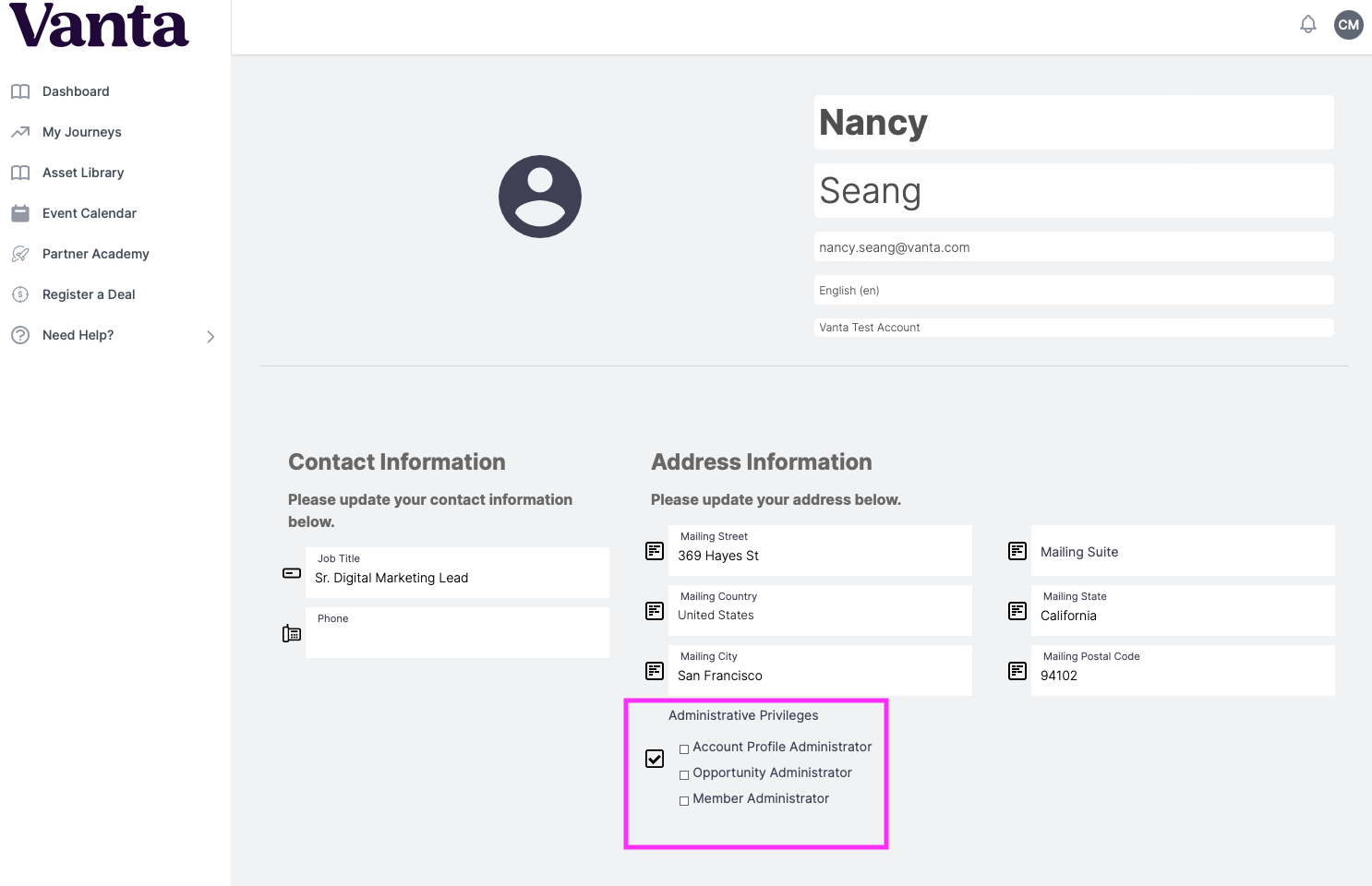Edit the email field nancy.seang@vanta.com
The image size is (1372, 886).
tap(1074, 246)
